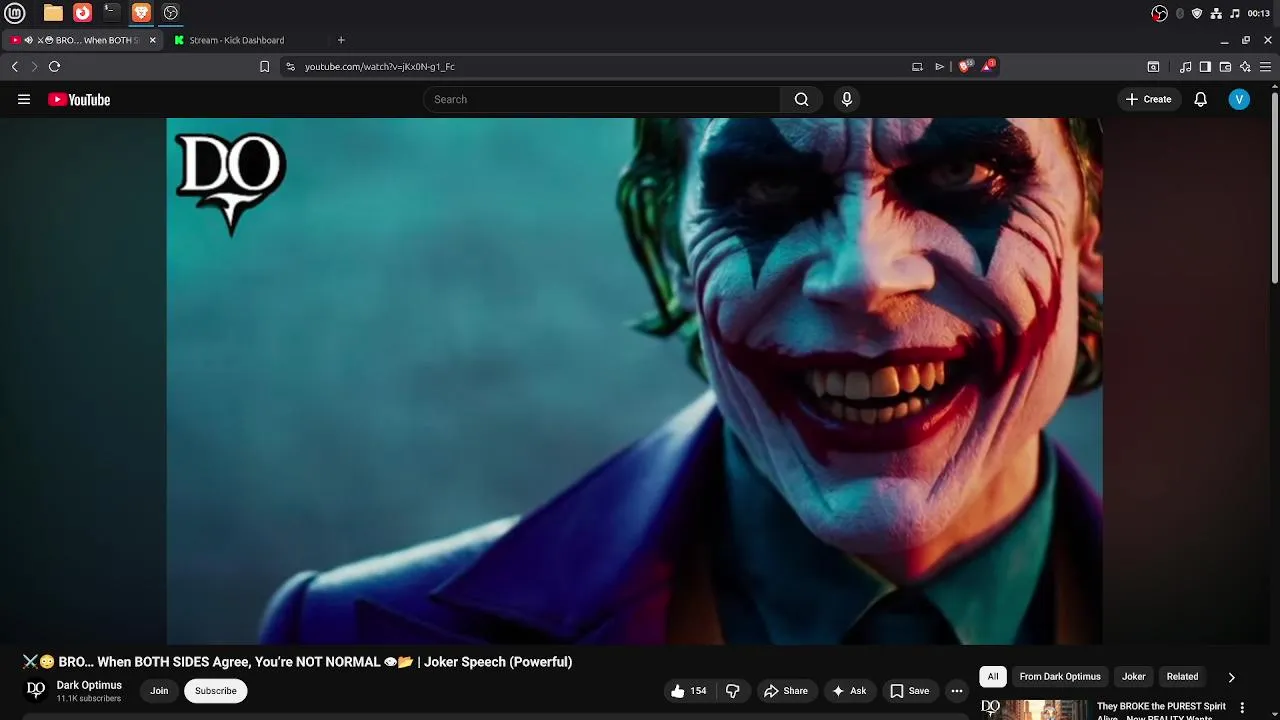Select the From Dark Optimus chip

tap(1060, 677)
